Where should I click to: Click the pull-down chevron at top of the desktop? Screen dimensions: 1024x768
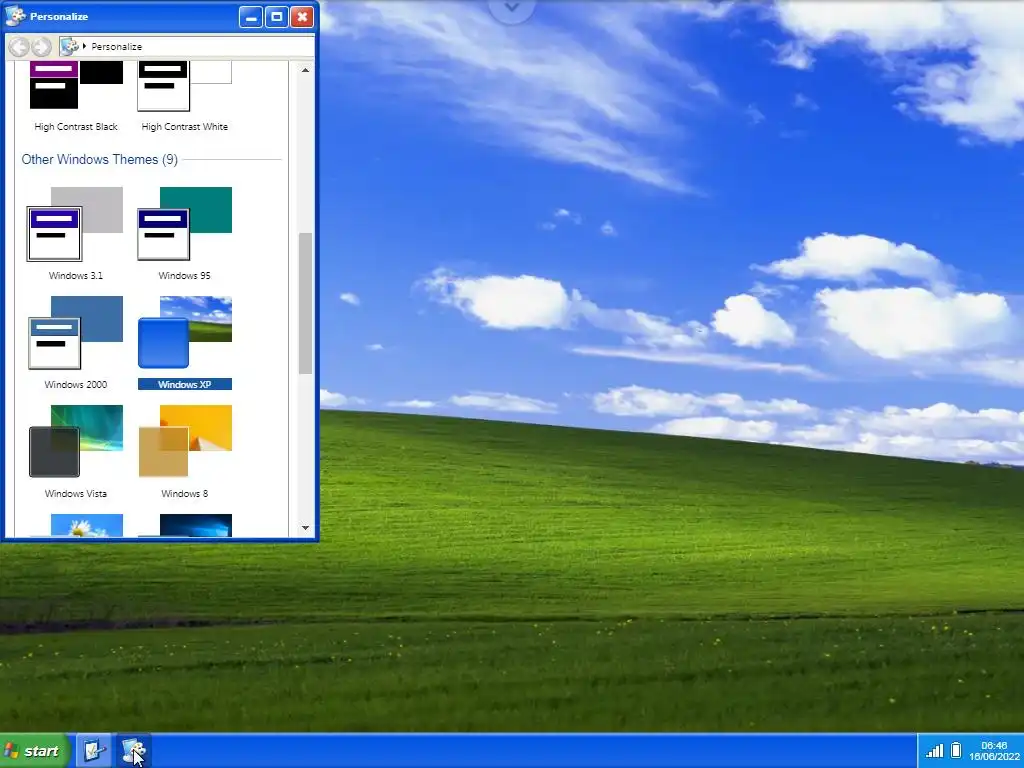pos(512,9)
